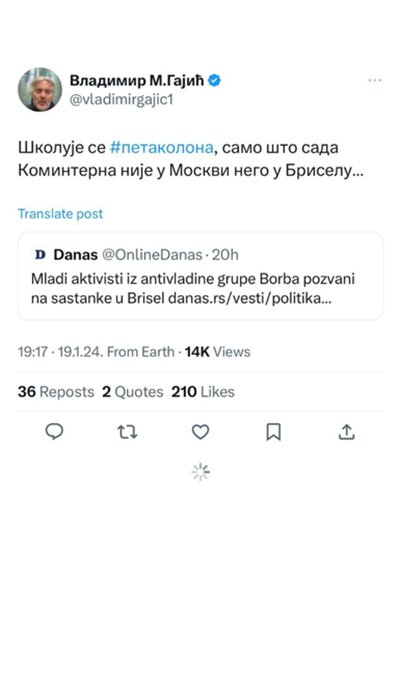The height and width of the screenshot is (700, 393).
Task: Bookmark this post
Action: click(x=273, y=432)
